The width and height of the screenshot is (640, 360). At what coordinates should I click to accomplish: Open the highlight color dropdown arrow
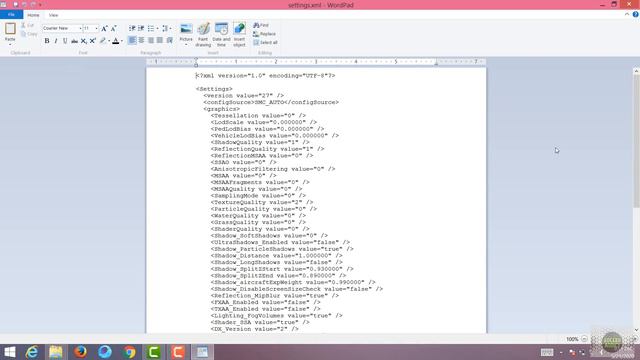(109, 41)
